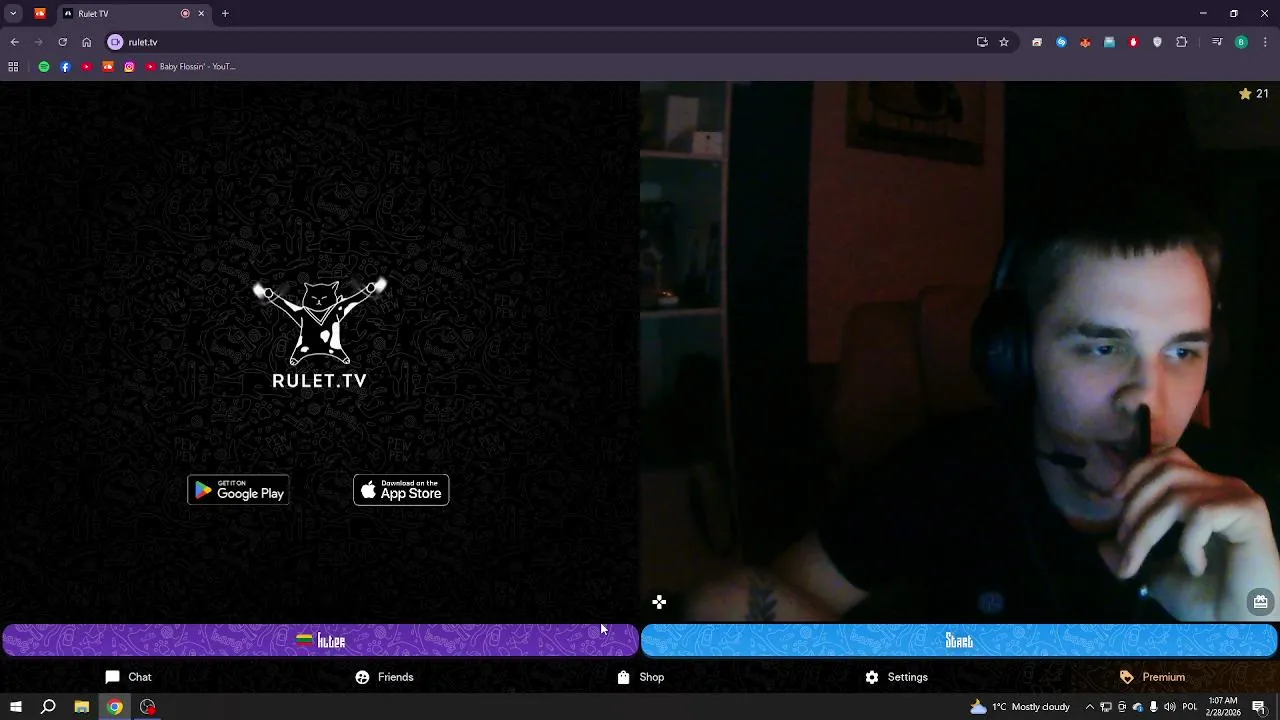Click the camera permission icon in address bar
This screenshot has width=1280, height=720.
point(115,42)
